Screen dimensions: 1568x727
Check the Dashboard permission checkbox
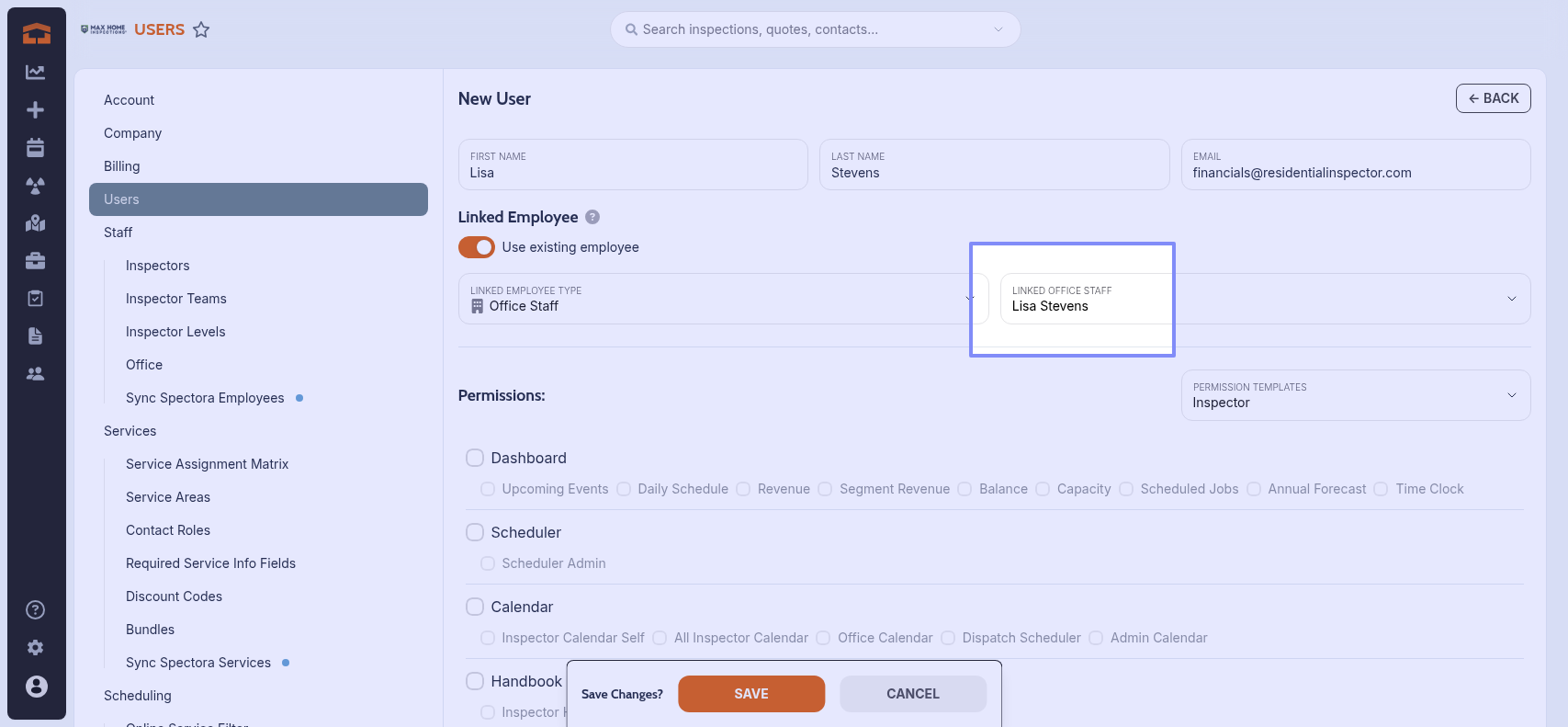coord(475,459)
